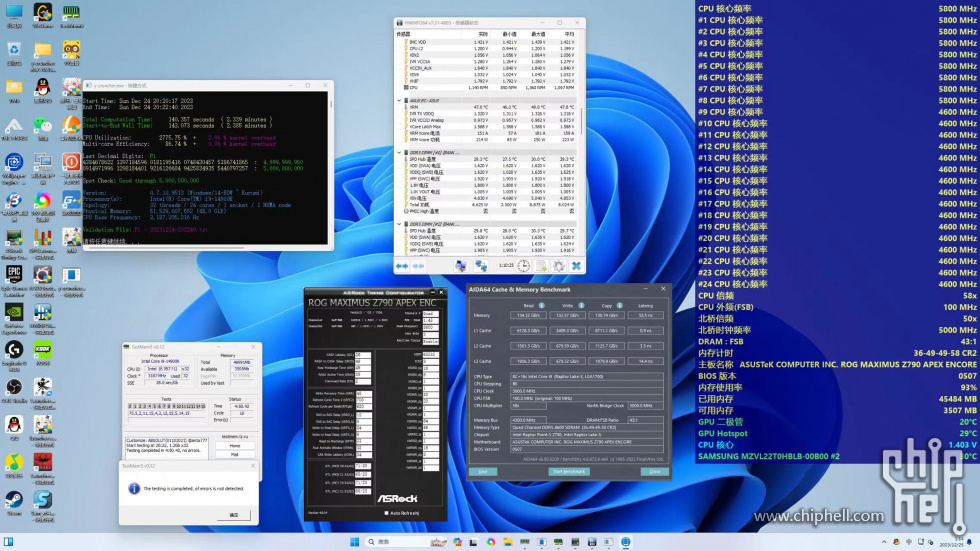Screen dimensions: 980x551
Task: Click 'GPU Hotspot' row in overlay panel
Action: [x=837, y=433]
